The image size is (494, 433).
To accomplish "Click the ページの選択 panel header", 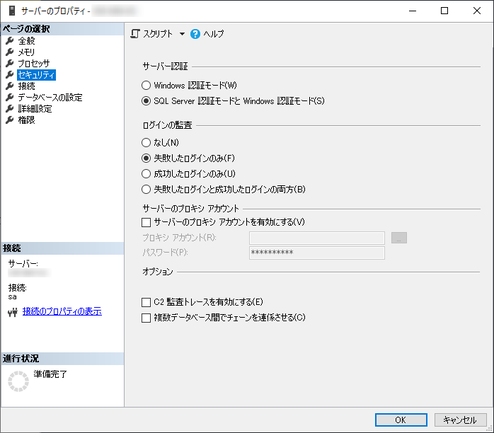I will tap(63, 29).
